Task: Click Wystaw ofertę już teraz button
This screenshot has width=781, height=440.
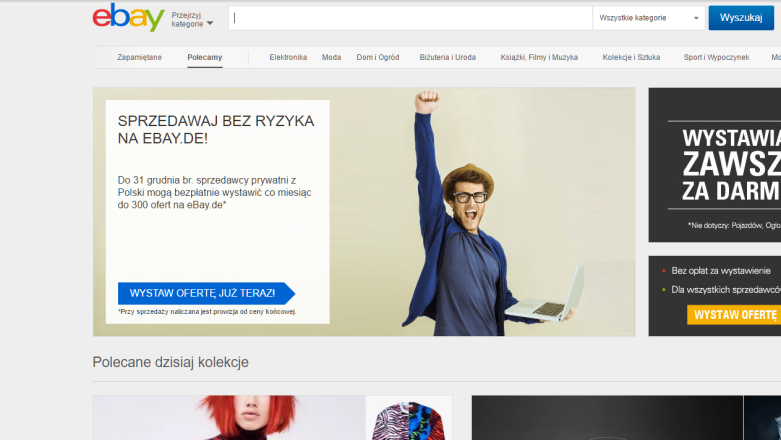Action: click(206, 293)
